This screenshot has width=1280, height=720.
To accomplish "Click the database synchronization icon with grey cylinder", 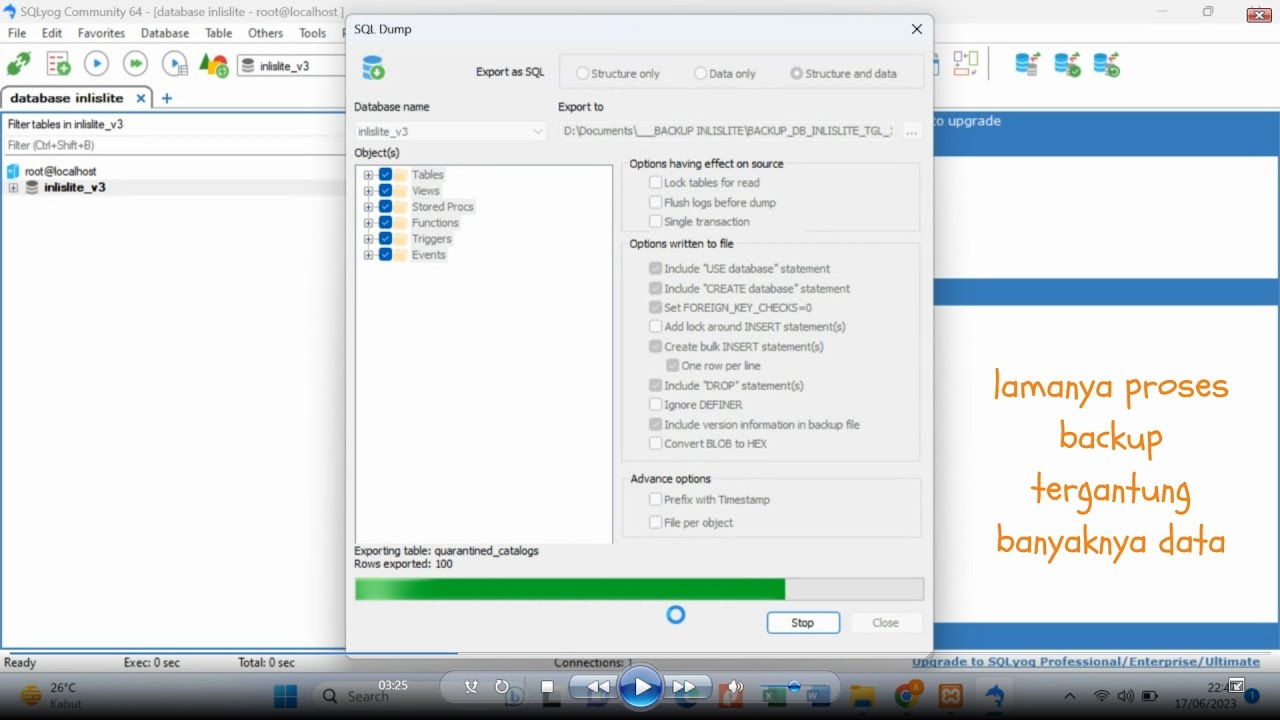I will [x=1027, y=64].
